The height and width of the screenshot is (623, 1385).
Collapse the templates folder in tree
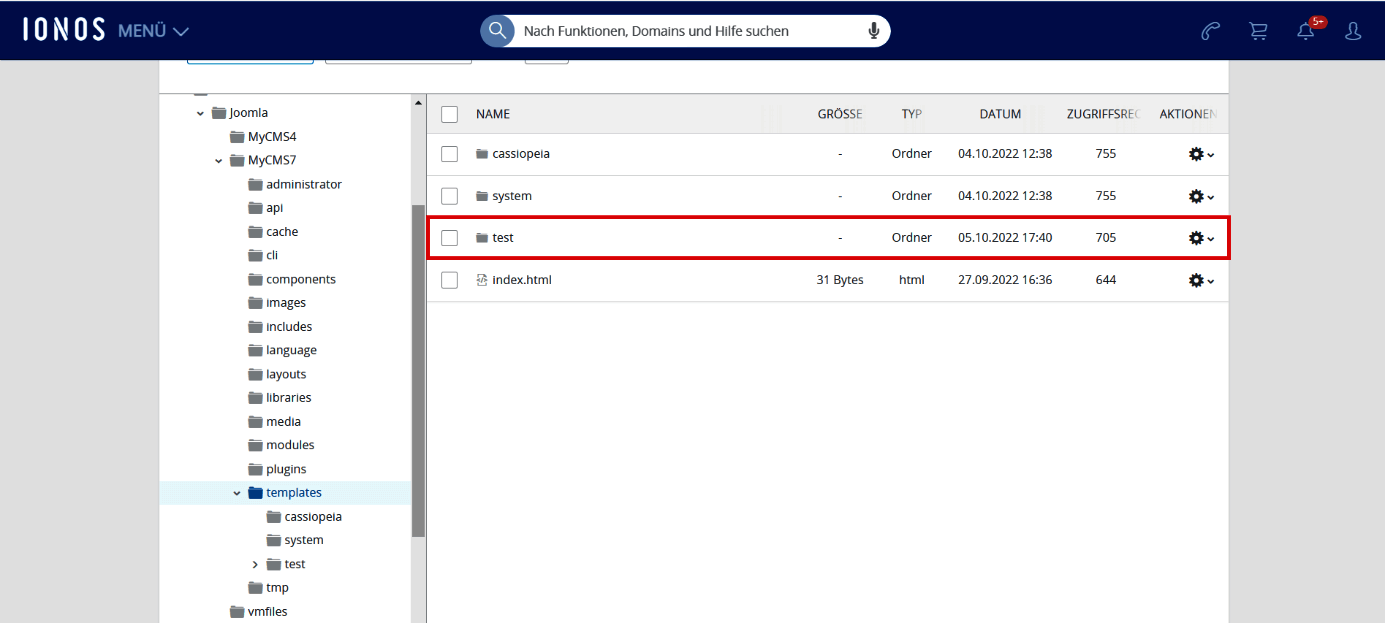[x=237, y=493]
